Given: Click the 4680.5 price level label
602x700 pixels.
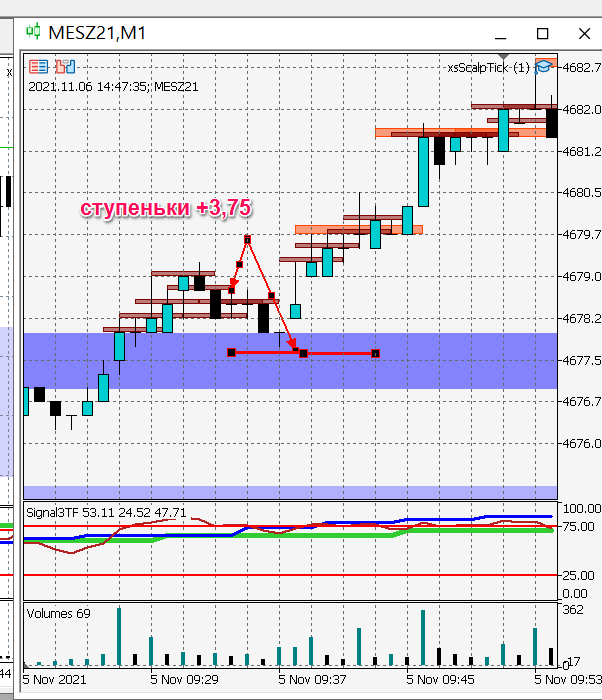Looking at the screenshot, I should point(582,192).
